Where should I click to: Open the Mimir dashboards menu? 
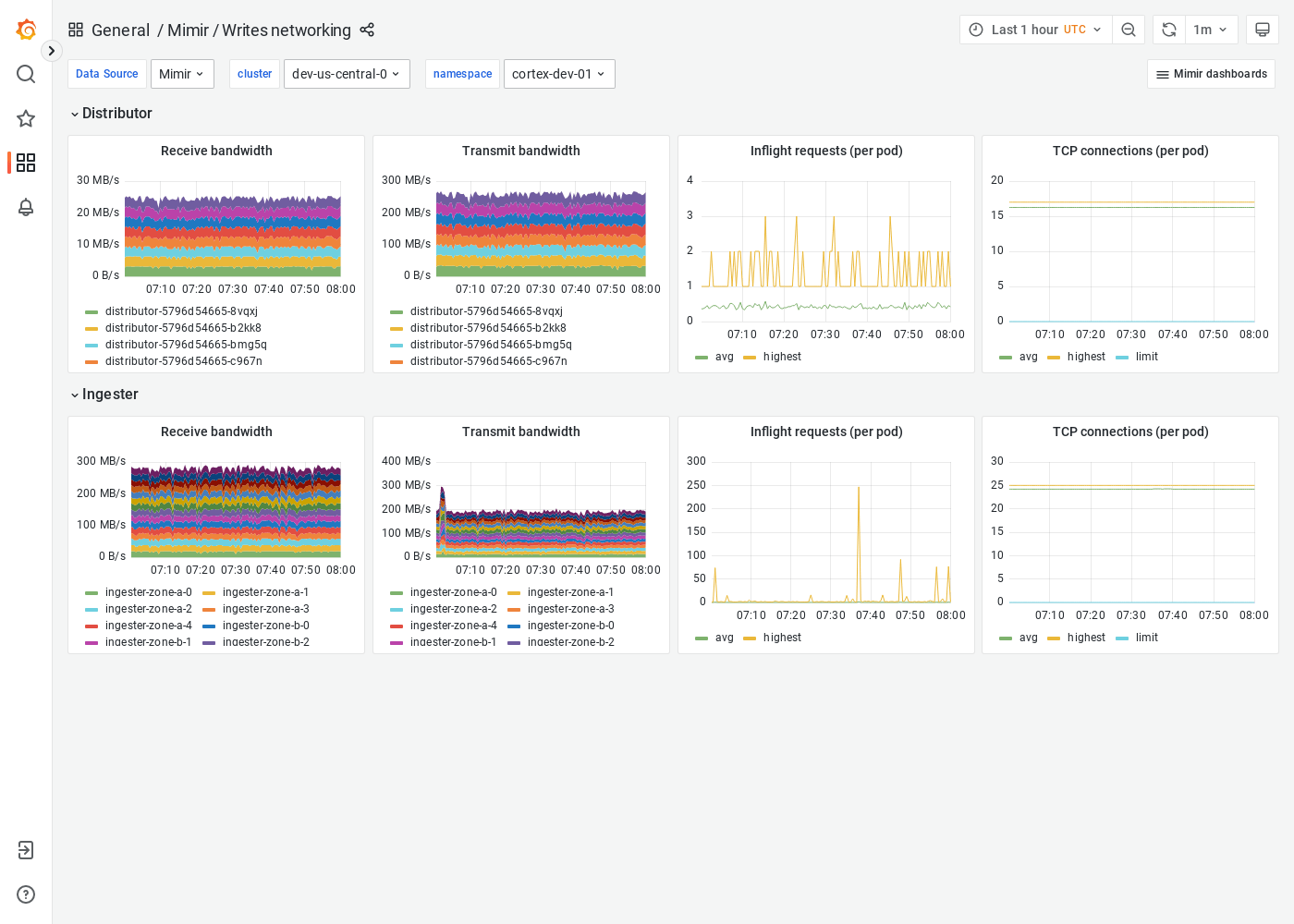[x=1211, y=74]
